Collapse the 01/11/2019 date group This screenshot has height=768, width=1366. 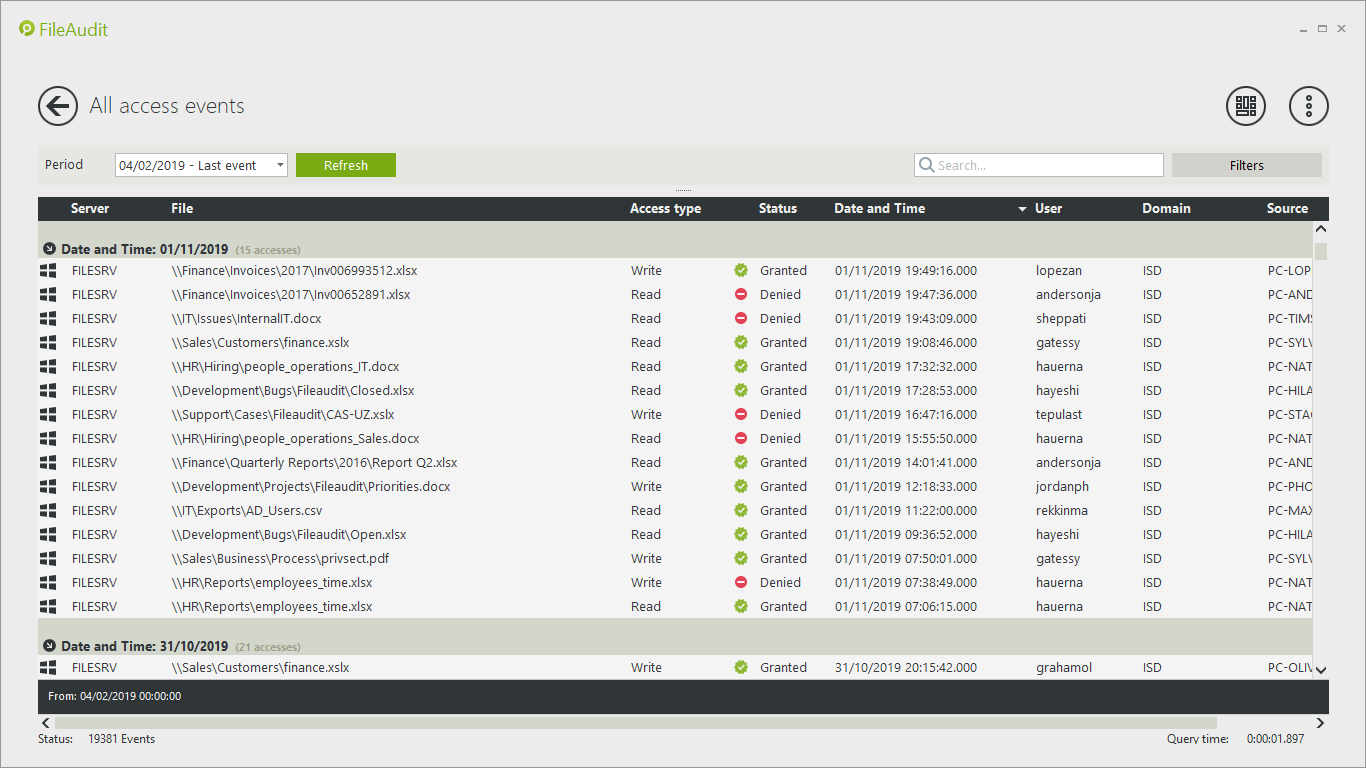click(x=49, y=249)
